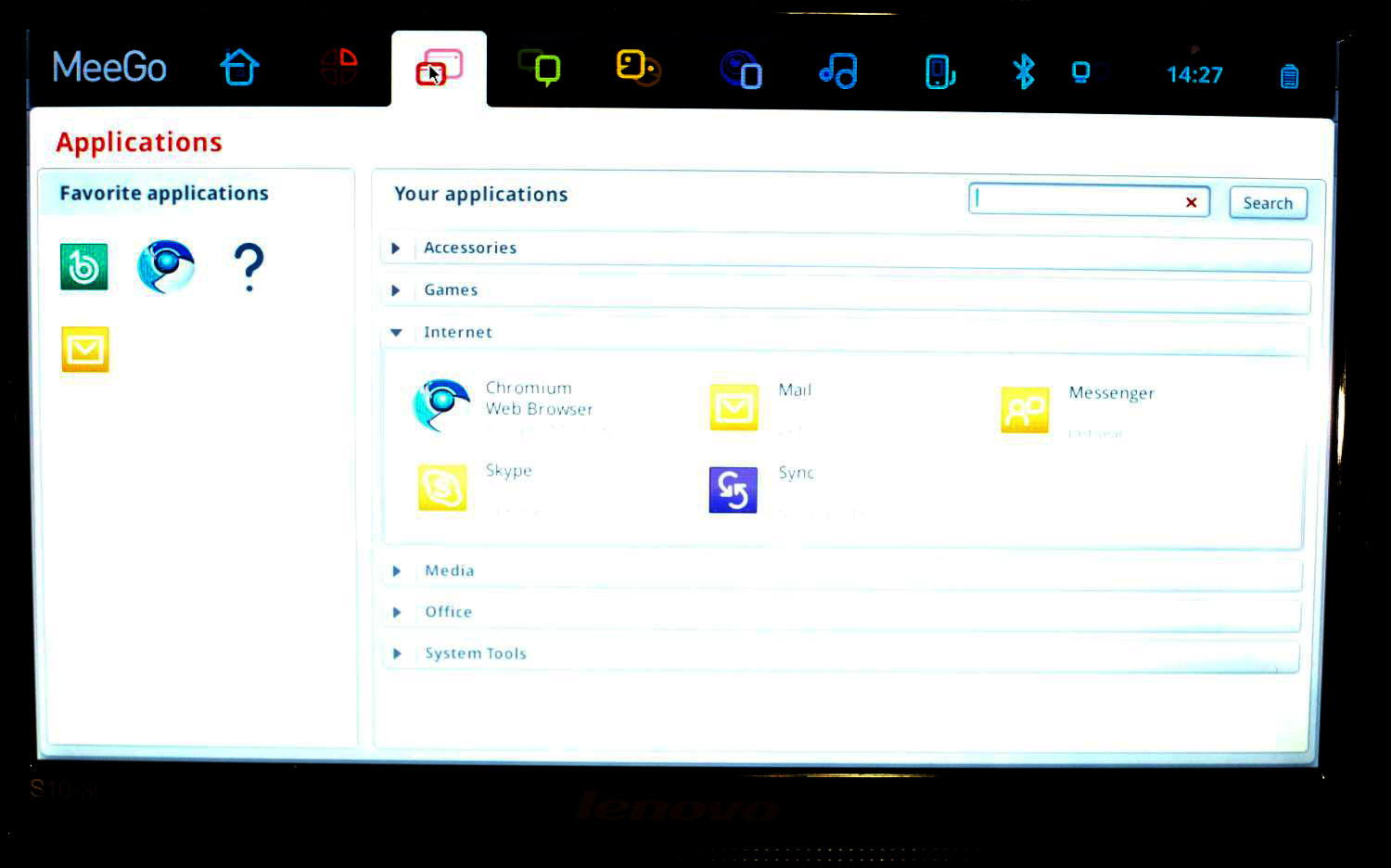Click the Office category label
Image resolution: width=1391 pixels, height=868 pixels.
(x=449, y=612)
